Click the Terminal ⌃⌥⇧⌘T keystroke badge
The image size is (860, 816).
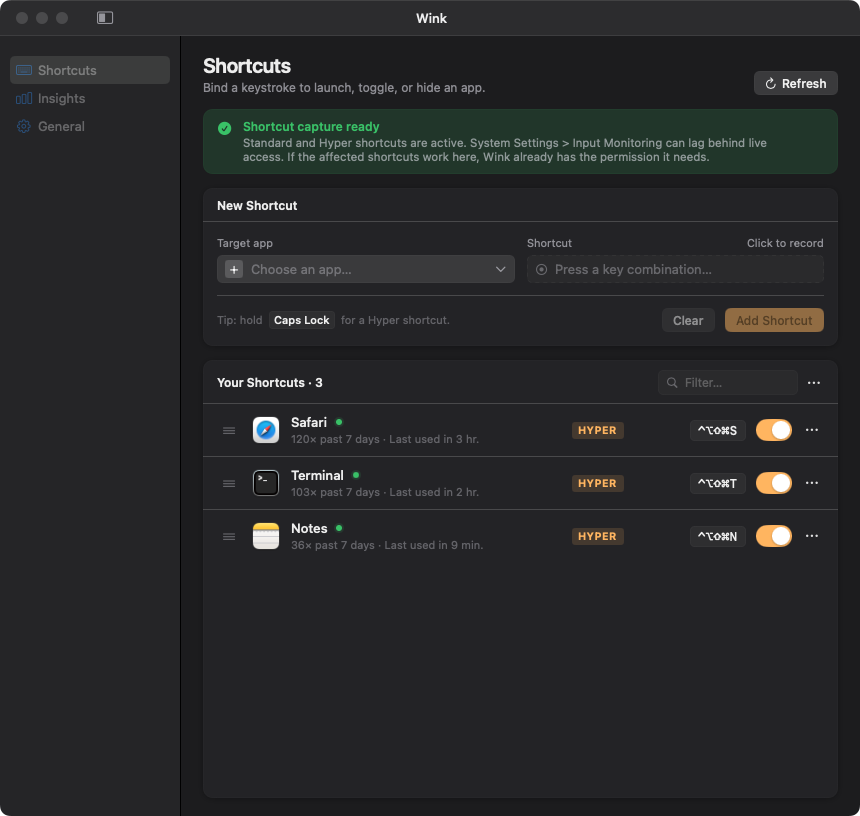[717, 484]
